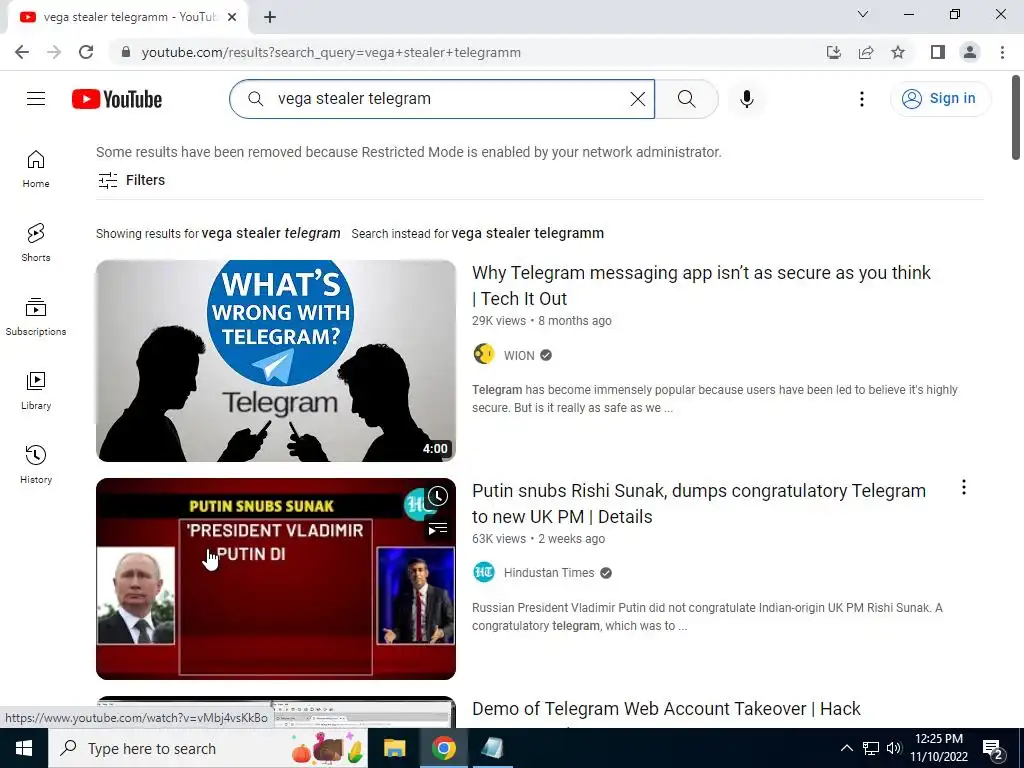Click the install/download page icon in address bar
This screenshot has height=768, width=1024.
[x=833, y=52]
